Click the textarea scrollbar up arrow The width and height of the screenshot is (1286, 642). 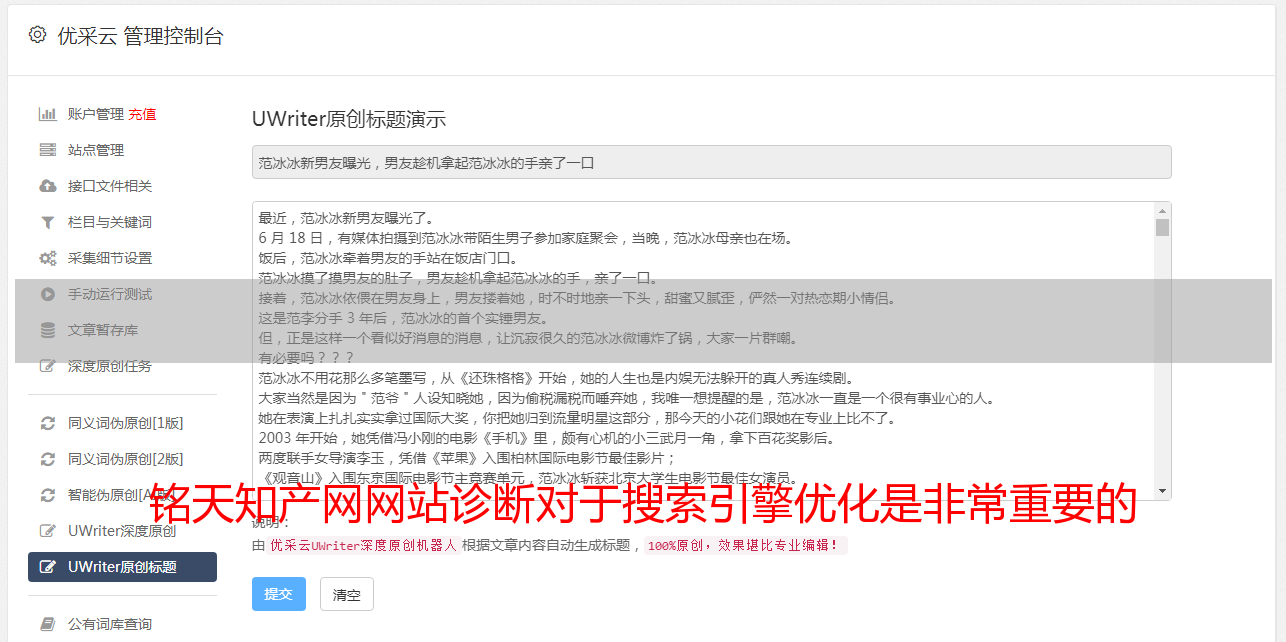1162,211
